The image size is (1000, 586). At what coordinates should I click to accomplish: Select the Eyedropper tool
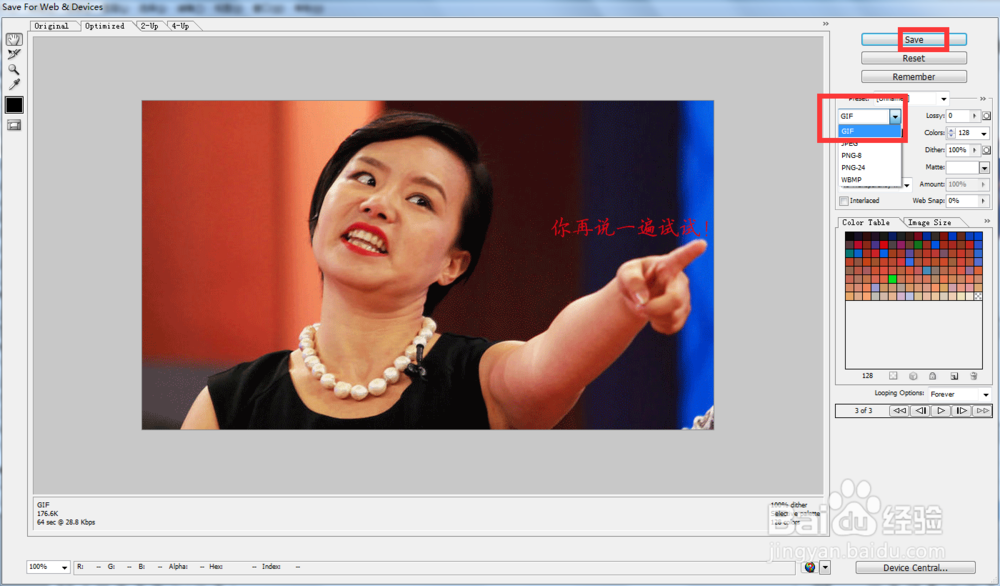point(14,84)
